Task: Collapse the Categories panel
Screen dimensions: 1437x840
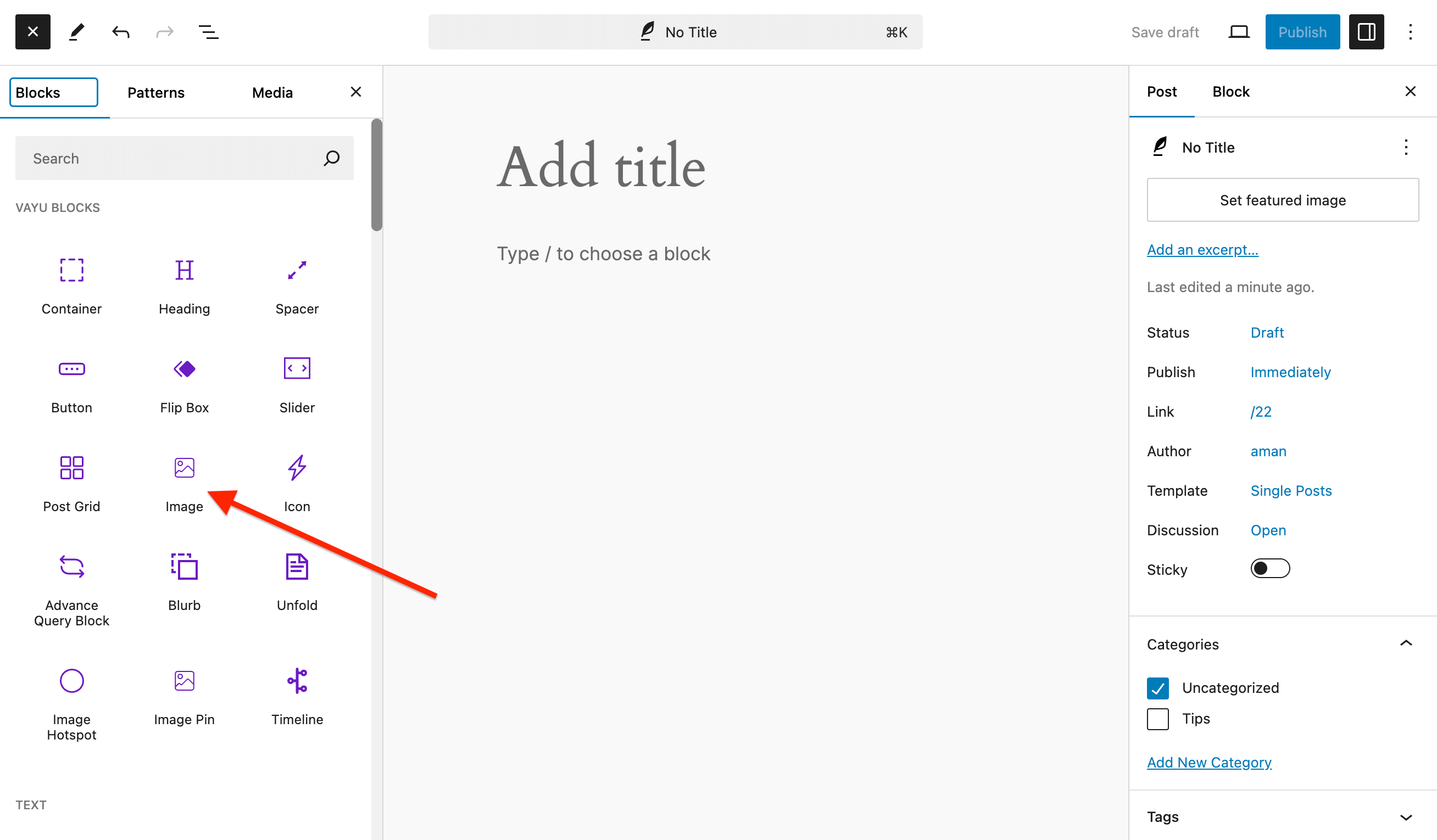Action: pyautogui.click(x=1406, y=644)
